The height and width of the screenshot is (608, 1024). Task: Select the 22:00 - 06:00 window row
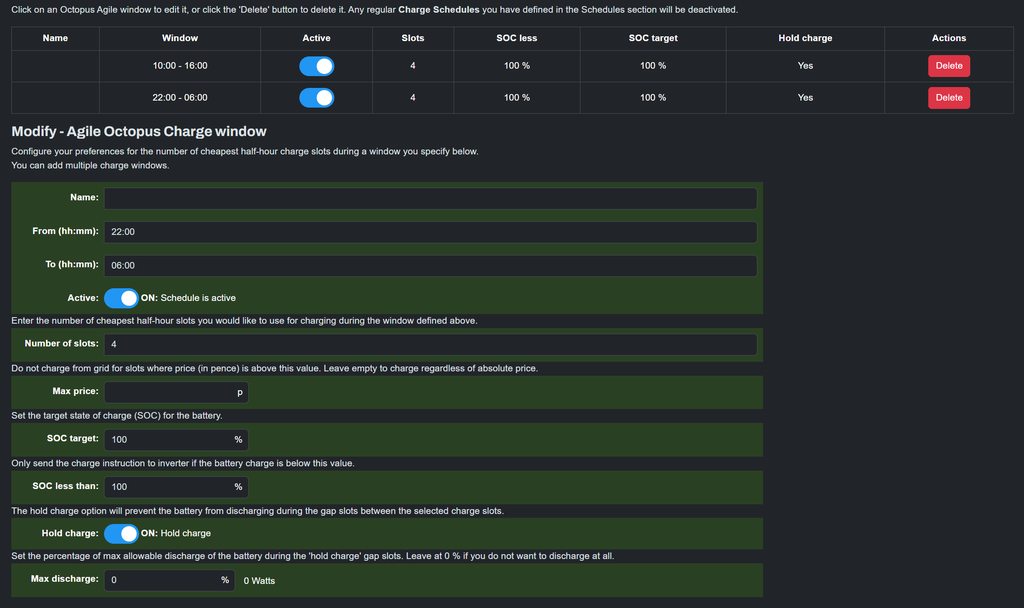click(x=180, y=98)
